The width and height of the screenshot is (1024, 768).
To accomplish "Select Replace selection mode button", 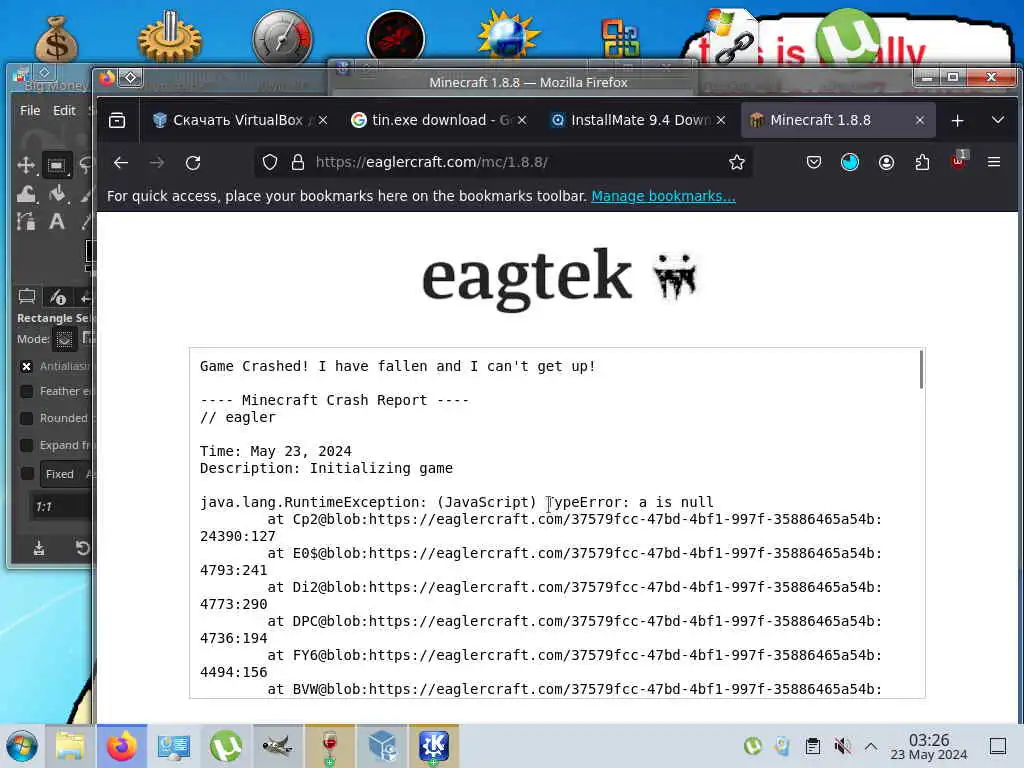I will click(x=64, y=339).
